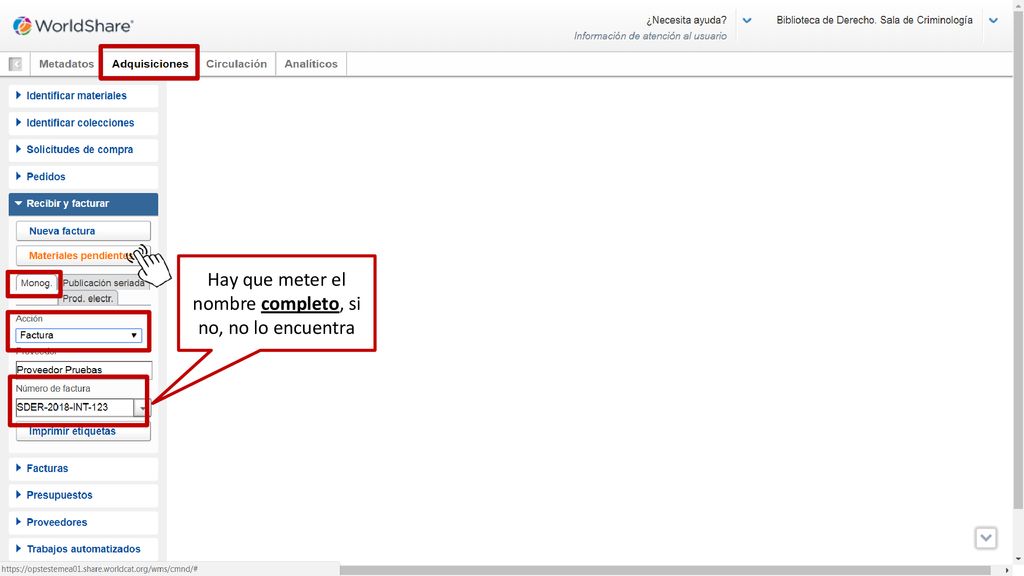This screenshot has height=576, width=1024.
Task: Select the Adquisiciones tab
Action: [150, 64]
